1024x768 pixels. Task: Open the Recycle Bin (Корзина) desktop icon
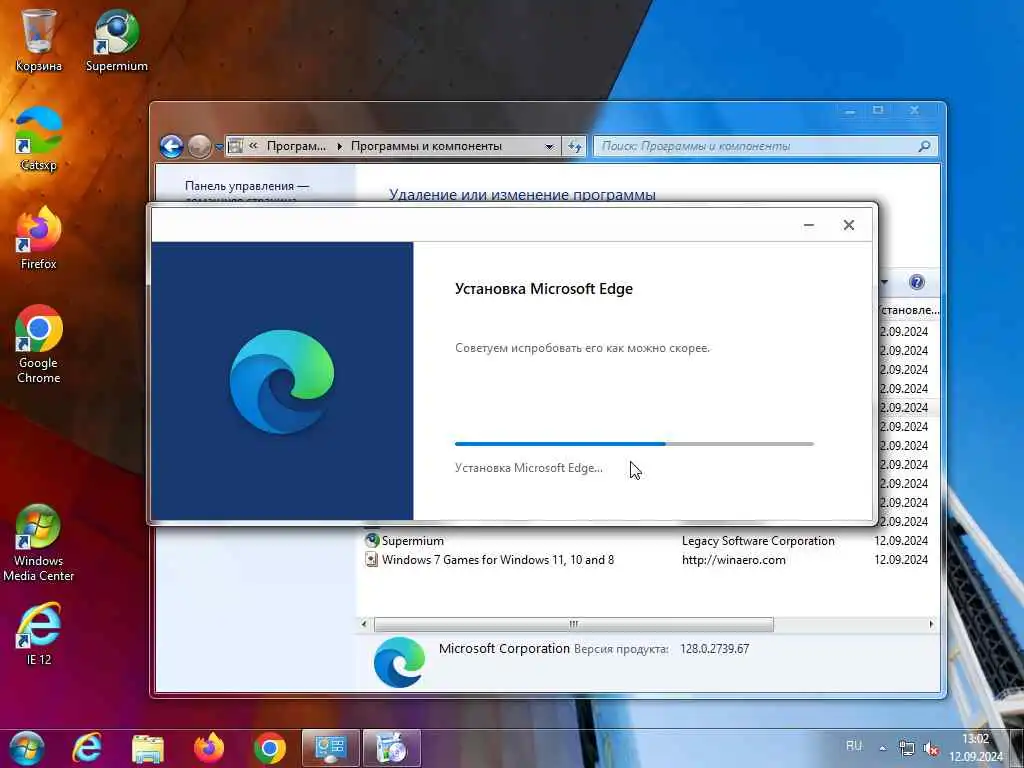pyautogui.click(x=39, y=39)
